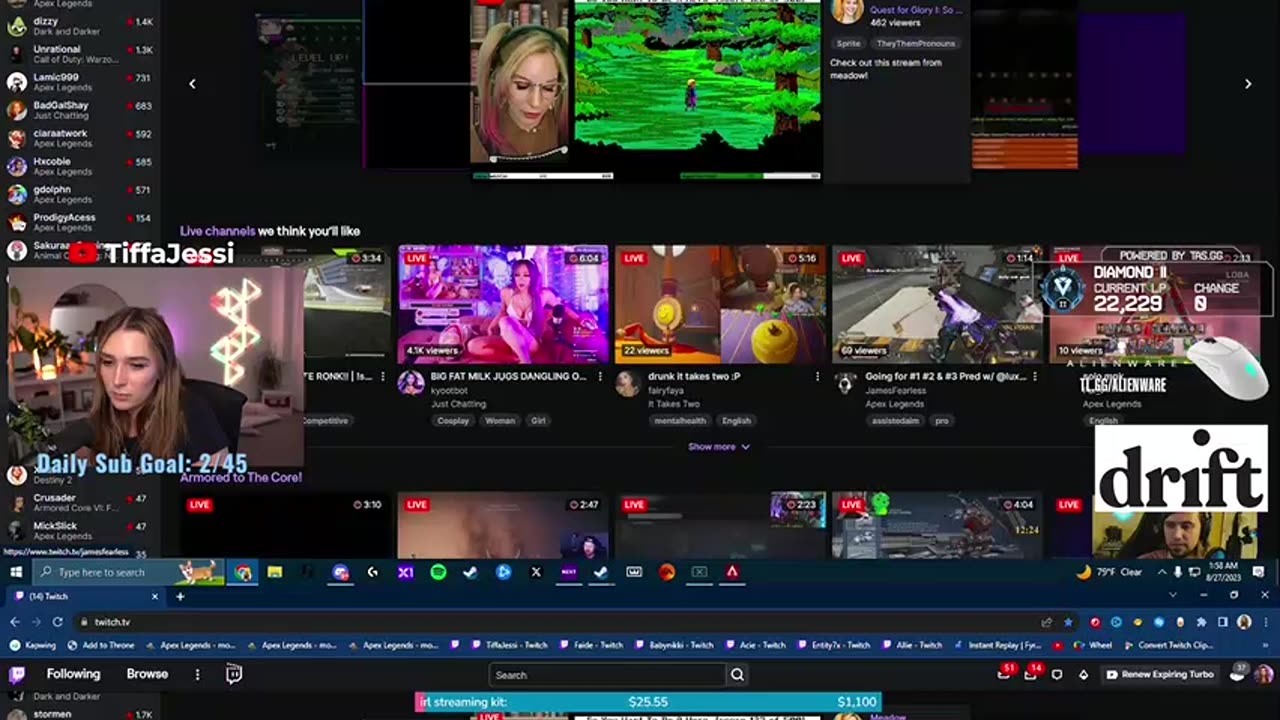Open the featured Quest for Glory stream video
Viewport: 1280px width, 720px height.
coord(646,90)
